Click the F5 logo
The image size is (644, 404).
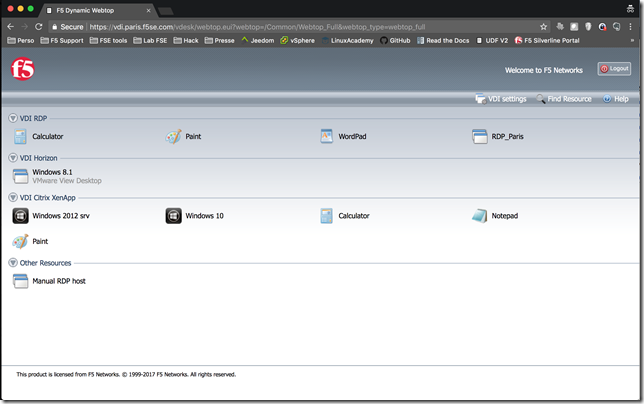(x=23, y=69)
